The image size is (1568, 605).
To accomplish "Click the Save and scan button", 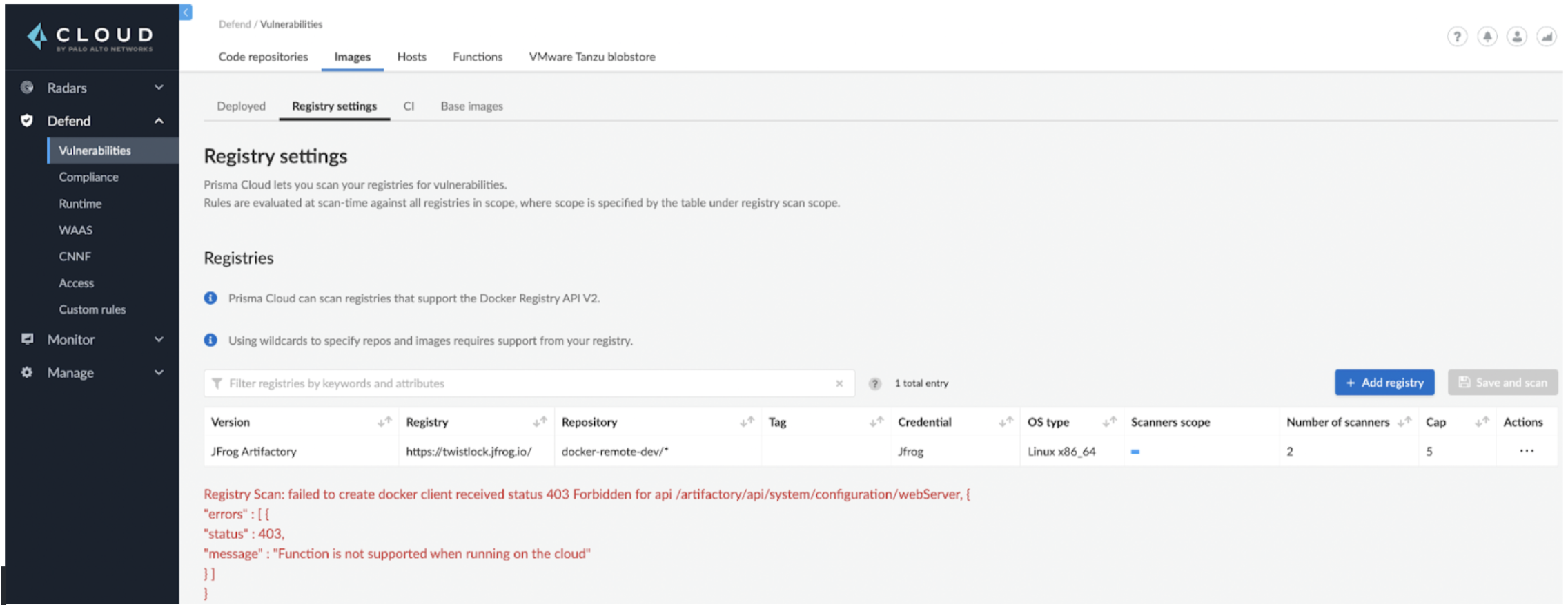I will click(1502, 383).
